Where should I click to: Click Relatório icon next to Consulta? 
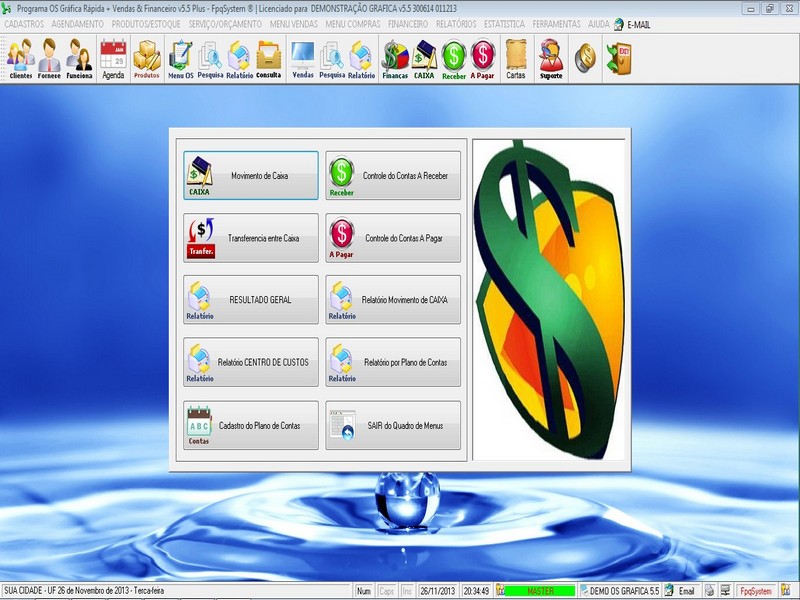pyautogui.click(x=239, y=59)
